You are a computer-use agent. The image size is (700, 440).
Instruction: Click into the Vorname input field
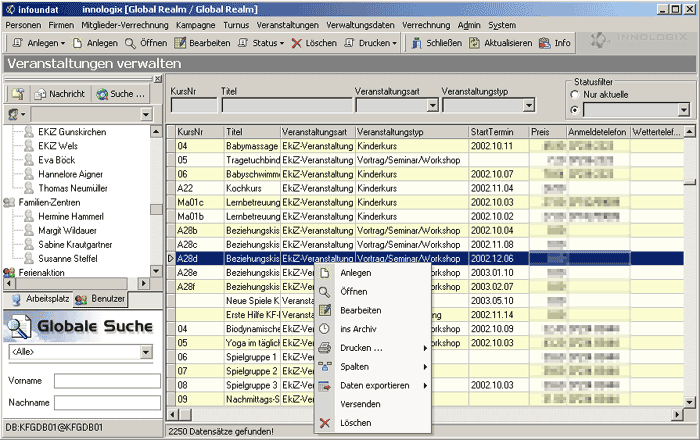point(107,381)
